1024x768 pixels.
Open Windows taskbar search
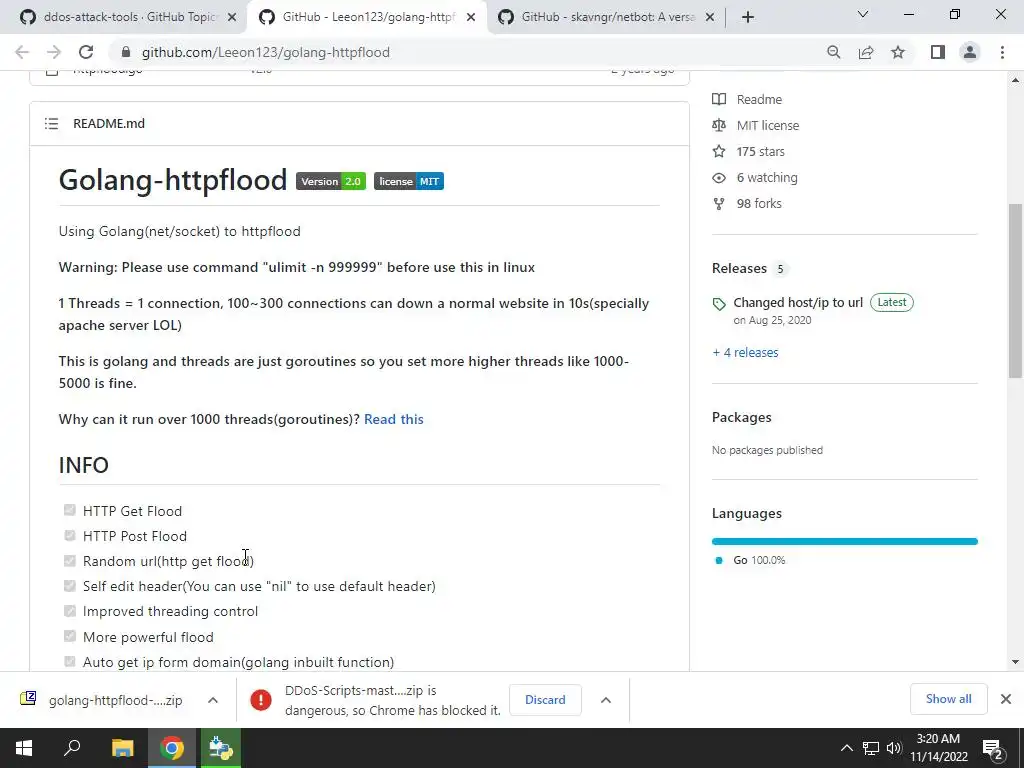72,748
